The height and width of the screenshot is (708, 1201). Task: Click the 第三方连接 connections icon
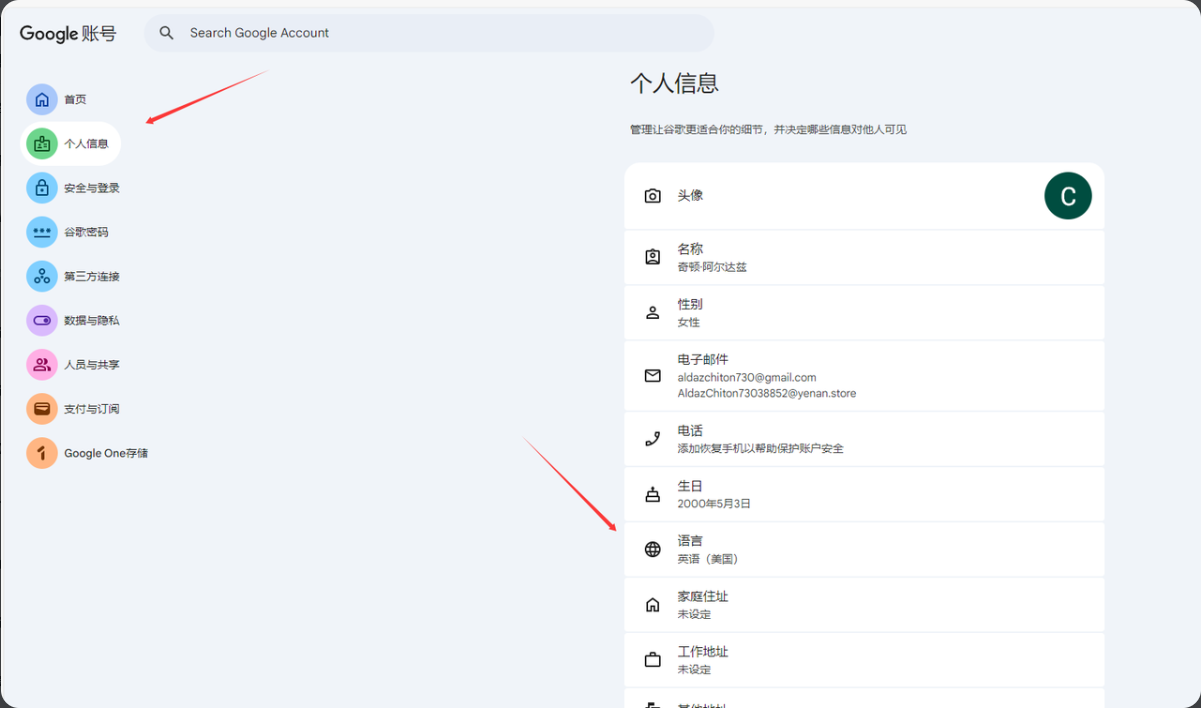coord(42,276)
